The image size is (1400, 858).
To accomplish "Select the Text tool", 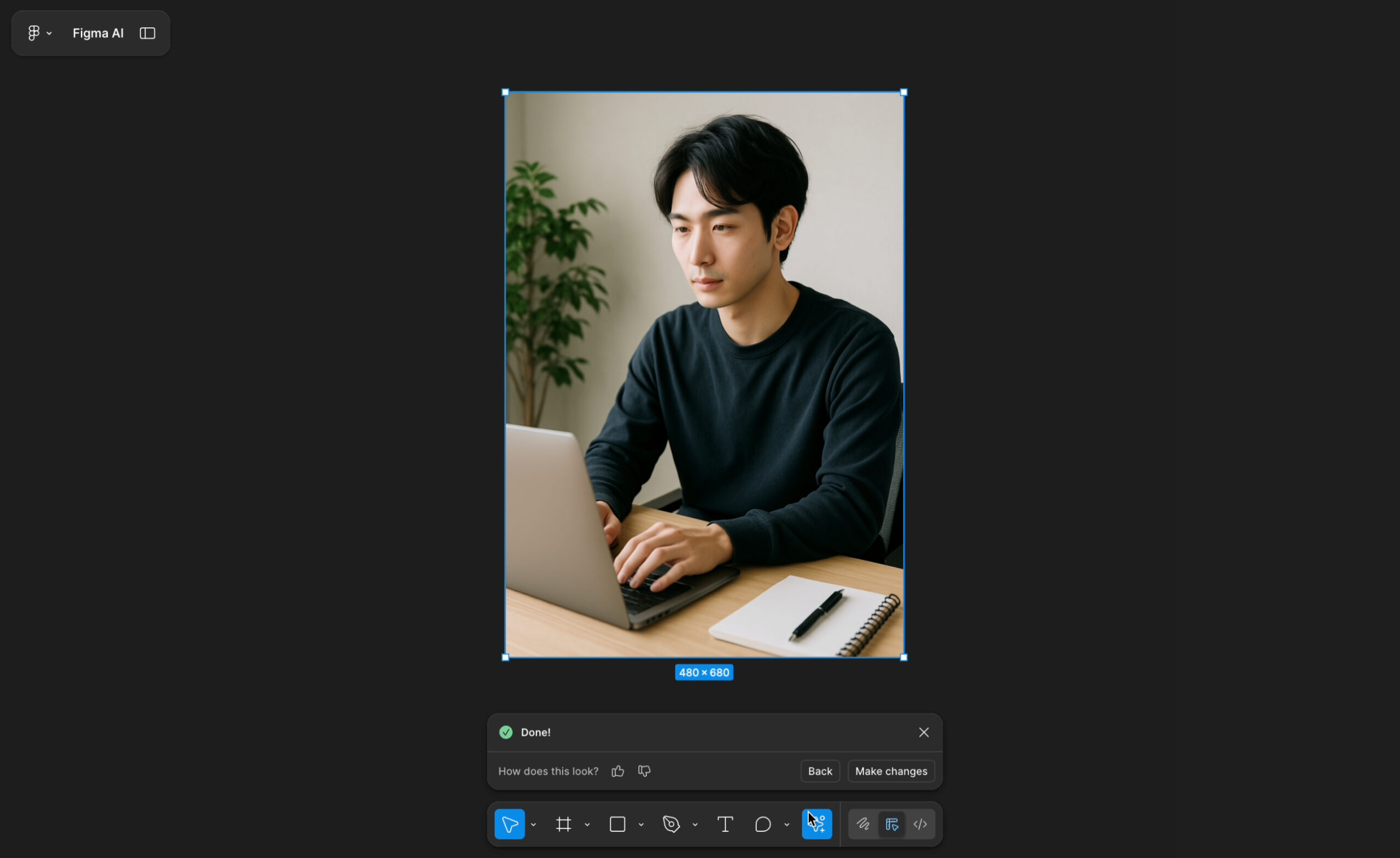I will point(725,824).
